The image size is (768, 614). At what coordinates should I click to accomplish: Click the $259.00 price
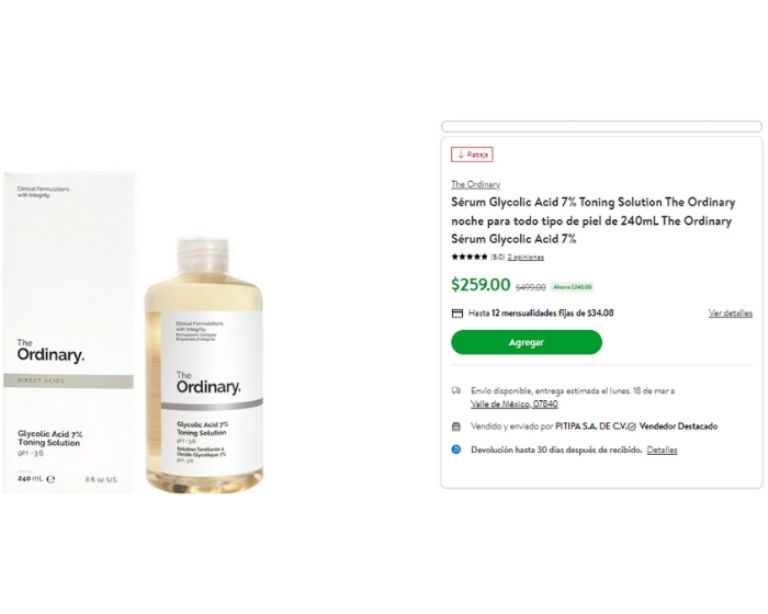tap(480, 285)
